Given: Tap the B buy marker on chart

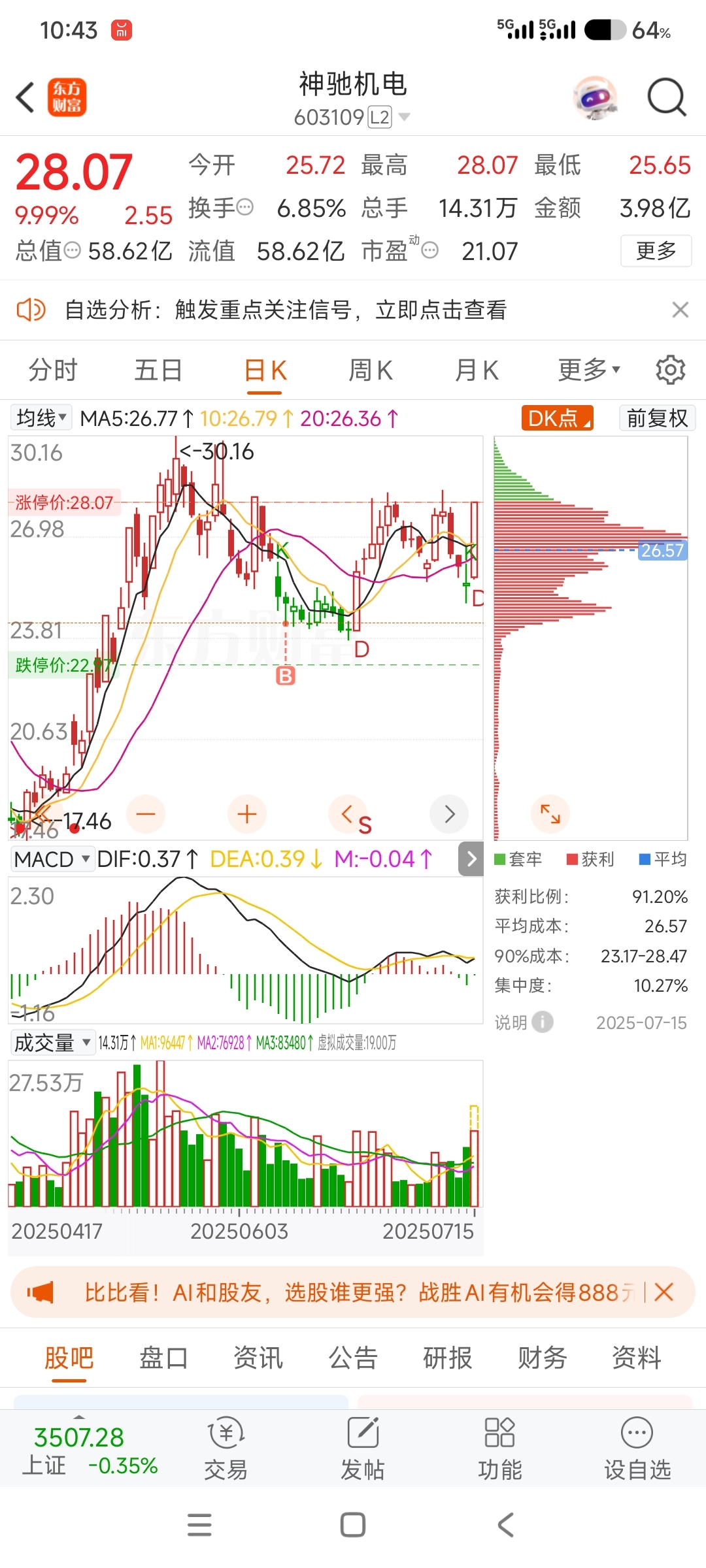Looking at the screenshot, I should tap(286, 675).
